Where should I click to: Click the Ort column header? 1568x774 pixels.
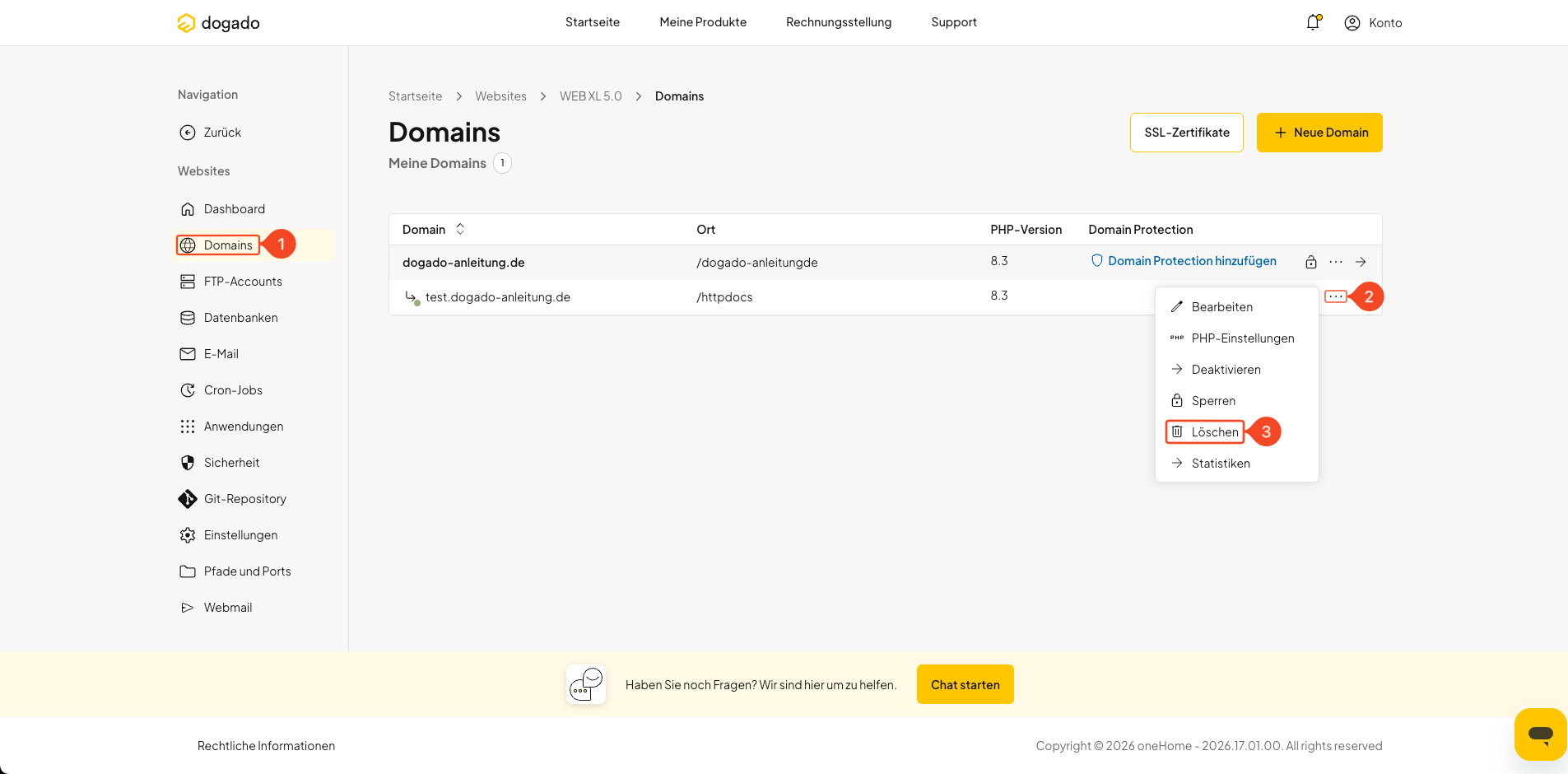click(x=705, y=230)
